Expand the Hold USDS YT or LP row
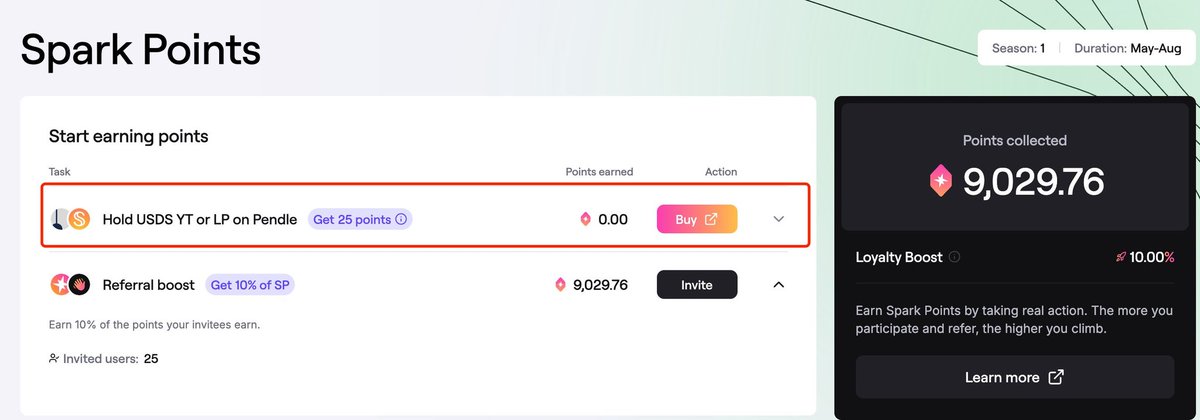The width and height of the screenshot is (1200, 420). point(779,219)
